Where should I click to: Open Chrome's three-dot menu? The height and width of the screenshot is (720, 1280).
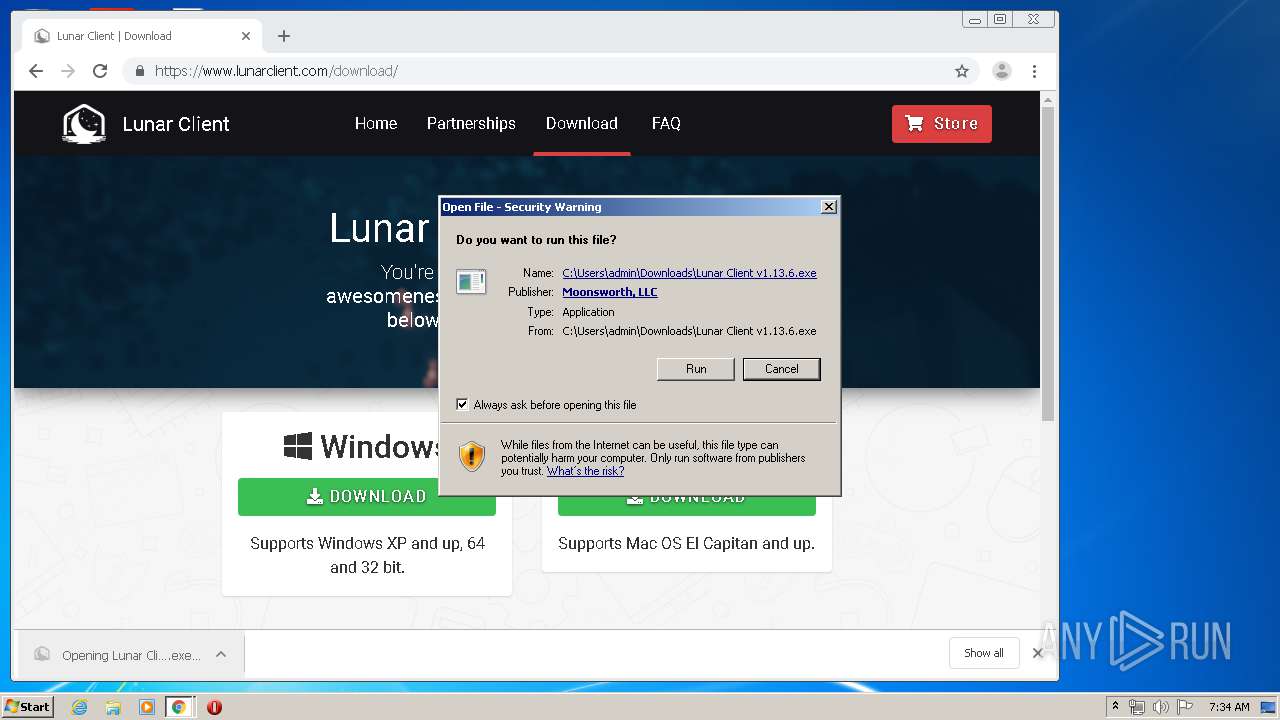(1034, 71)
